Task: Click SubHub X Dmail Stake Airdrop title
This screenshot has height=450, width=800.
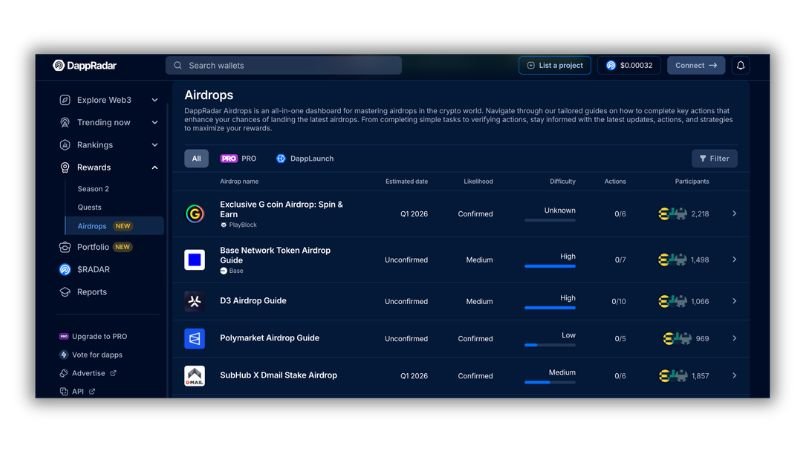Action: point(279,375)
